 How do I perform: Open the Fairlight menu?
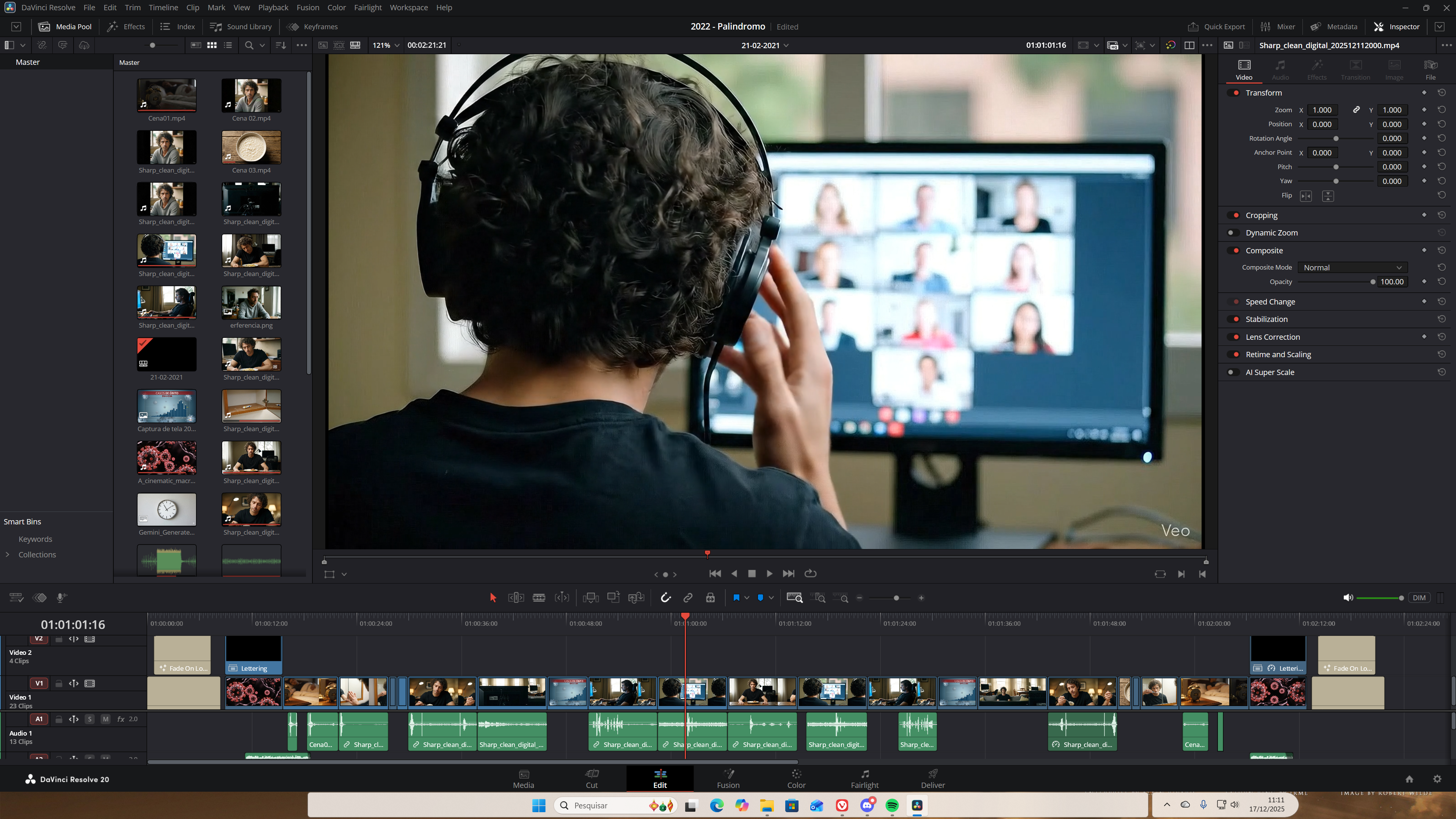(x=367, y=7)
